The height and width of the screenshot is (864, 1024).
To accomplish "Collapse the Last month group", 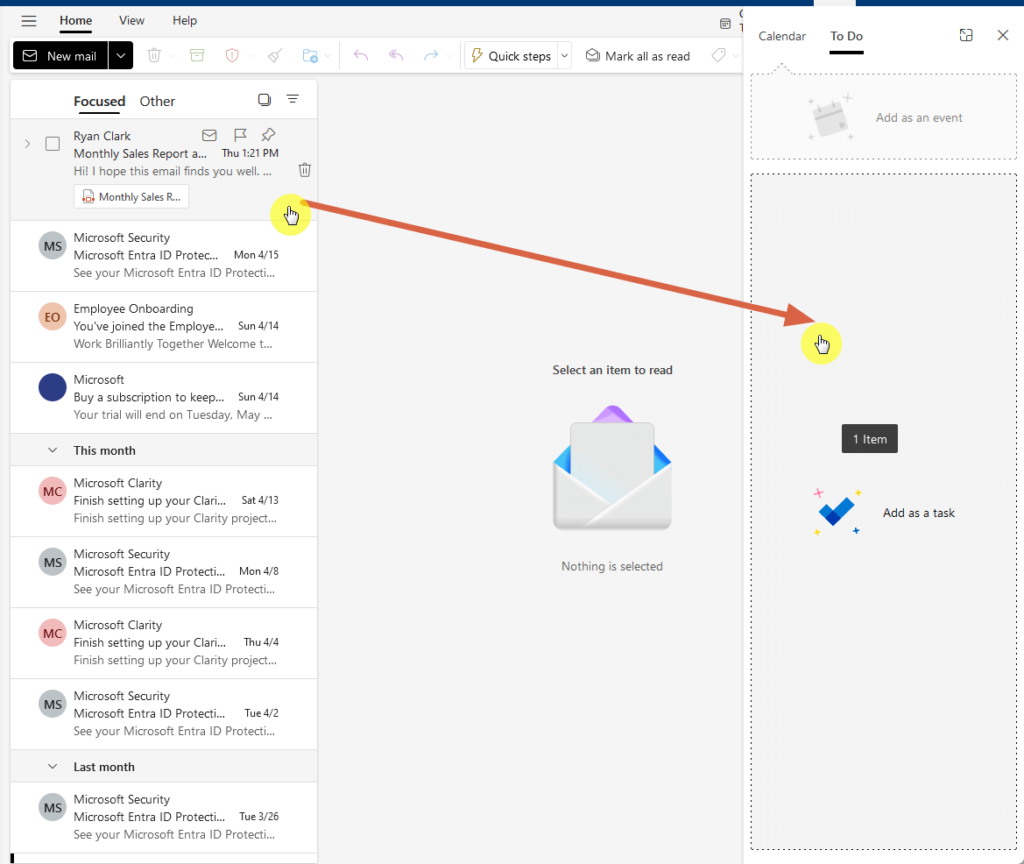I will (x=53, y=767).
